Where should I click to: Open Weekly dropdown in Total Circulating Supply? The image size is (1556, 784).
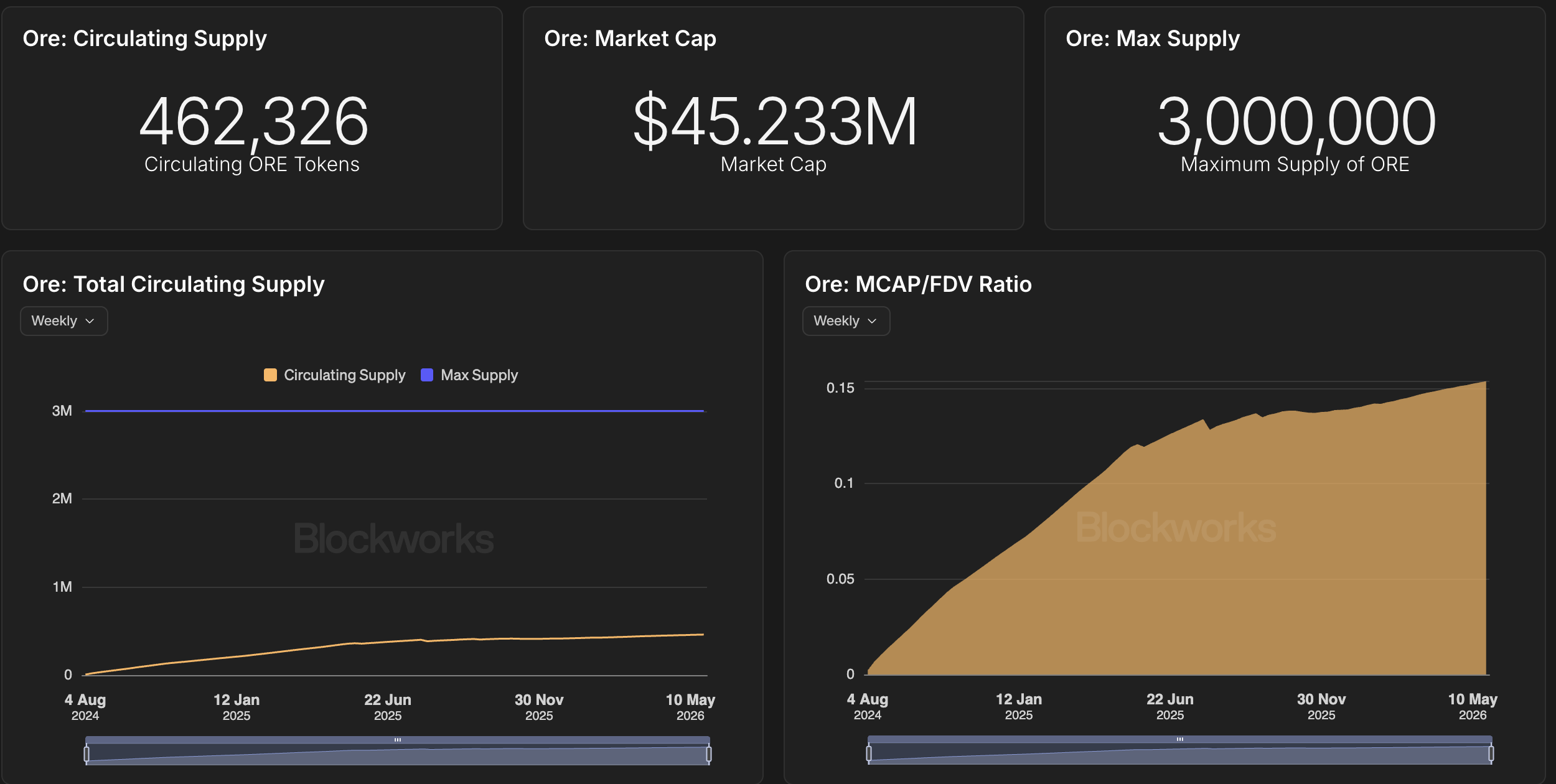pyautogui.click(x=63, y=321)
